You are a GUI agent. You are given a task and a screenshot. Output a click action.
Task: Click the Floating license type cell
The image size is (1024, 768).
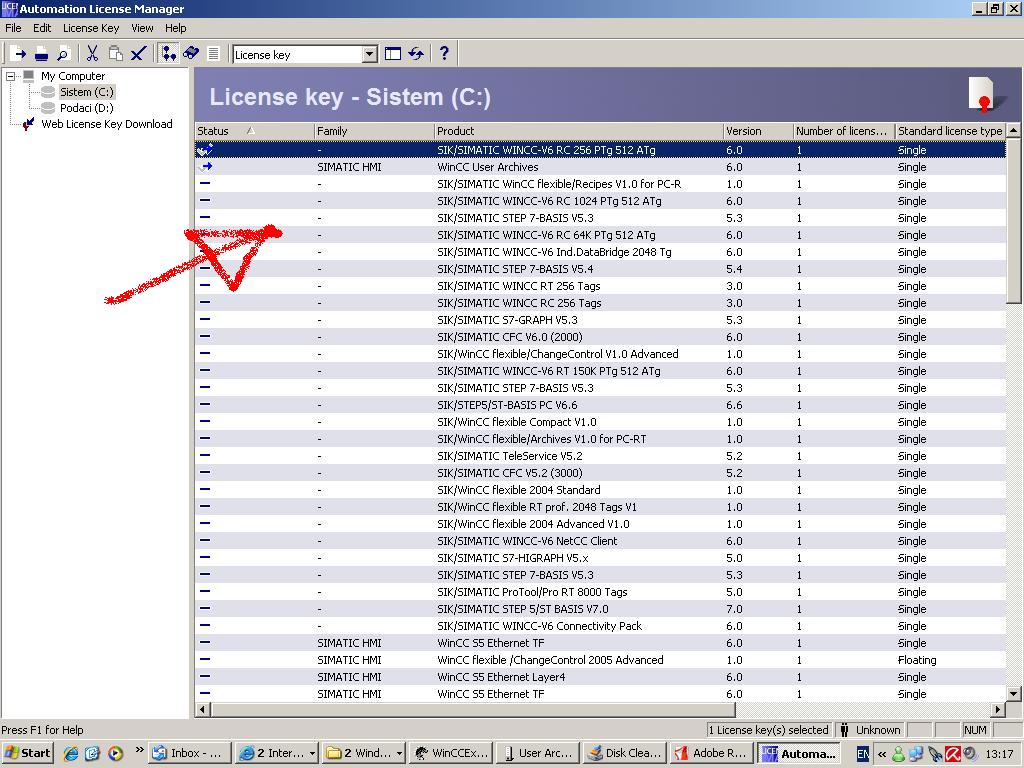[917, 660]
